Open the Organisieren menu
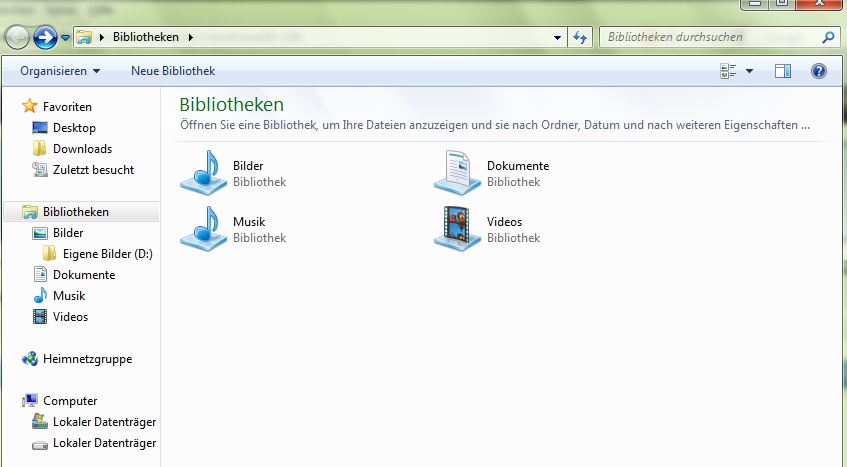This screenshot has width=847, height=467. [60, 71]
